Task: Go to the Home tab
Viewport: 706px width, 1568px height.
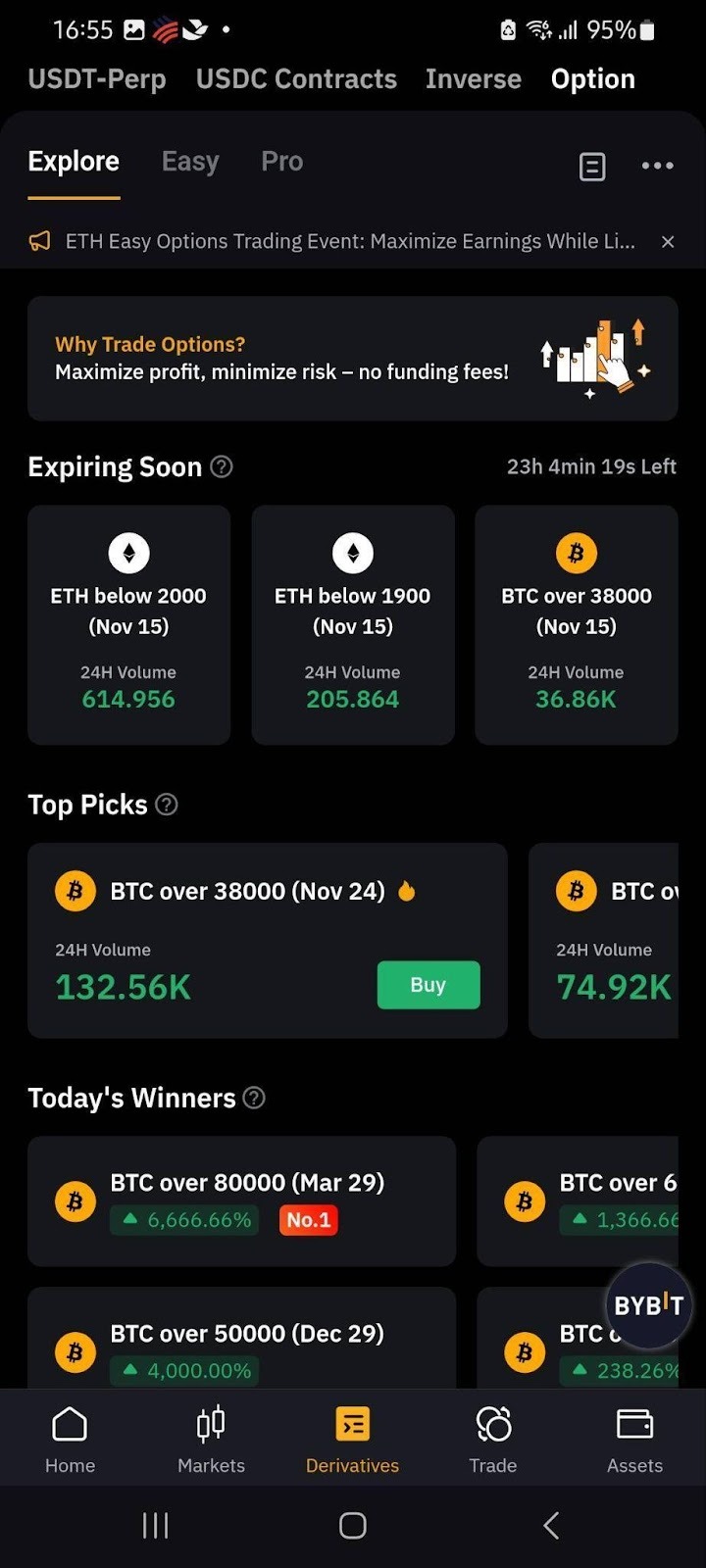Action: coord(70,1439)
